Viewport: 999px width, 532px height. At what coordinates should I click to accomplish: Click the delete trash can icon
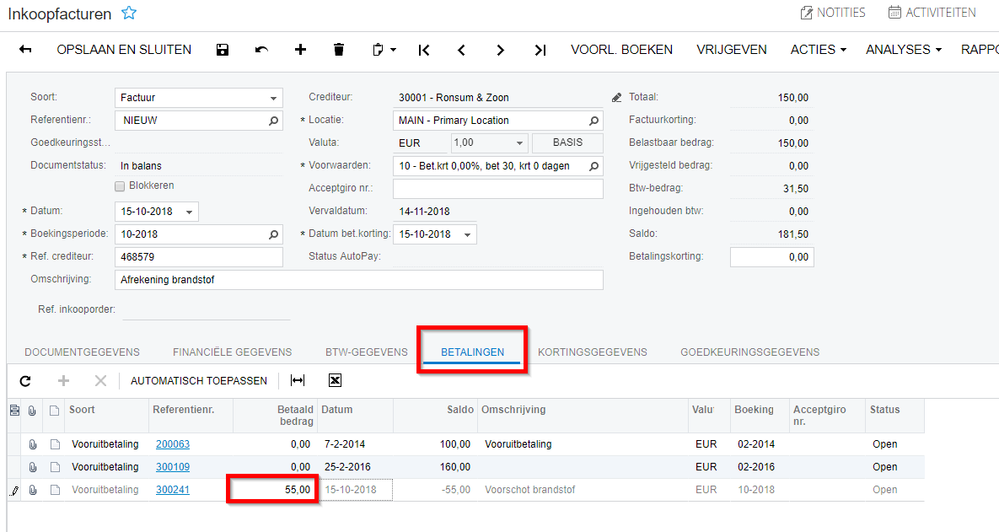tap(339, 50)
